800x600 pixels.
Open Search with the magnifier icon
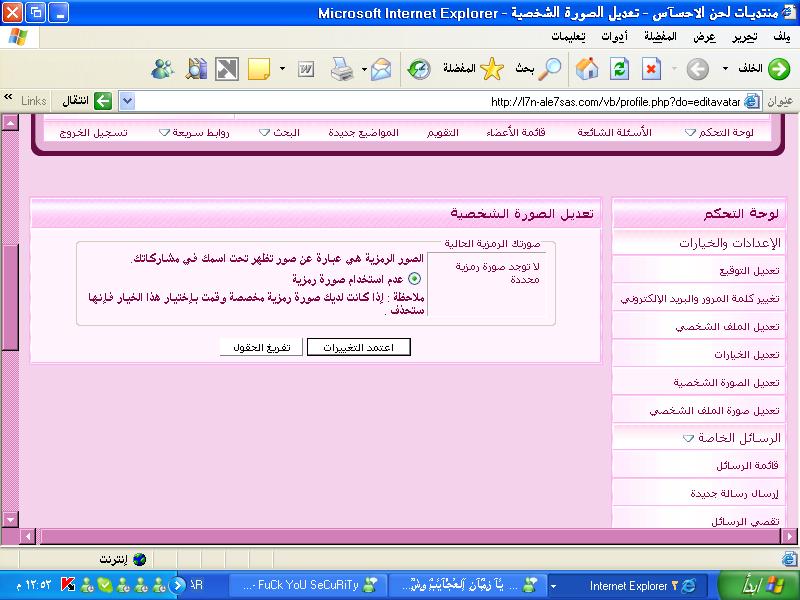click(550, 69)
